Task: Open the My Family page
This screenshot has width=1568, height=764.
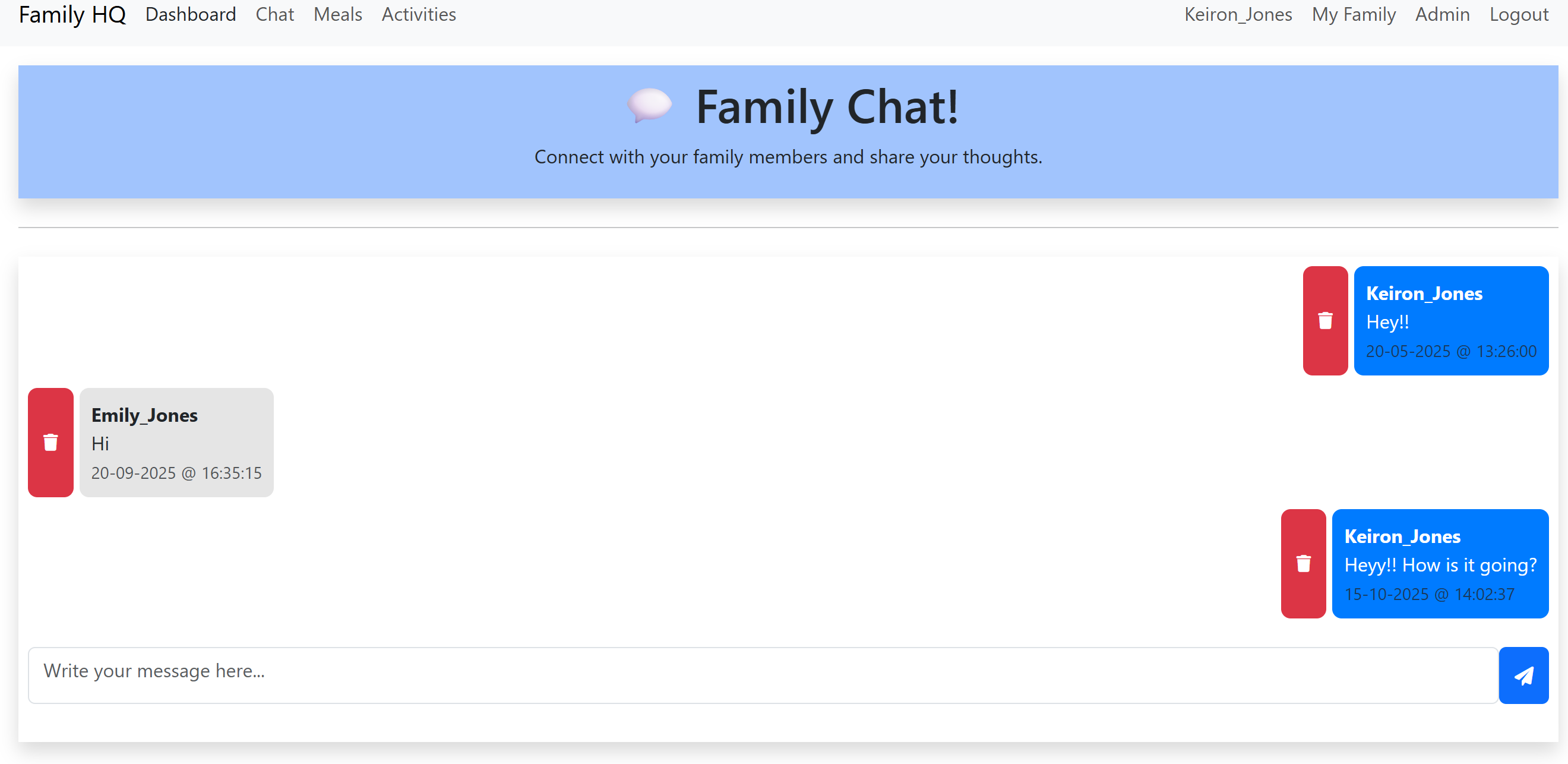Action: pos(1354,14)
